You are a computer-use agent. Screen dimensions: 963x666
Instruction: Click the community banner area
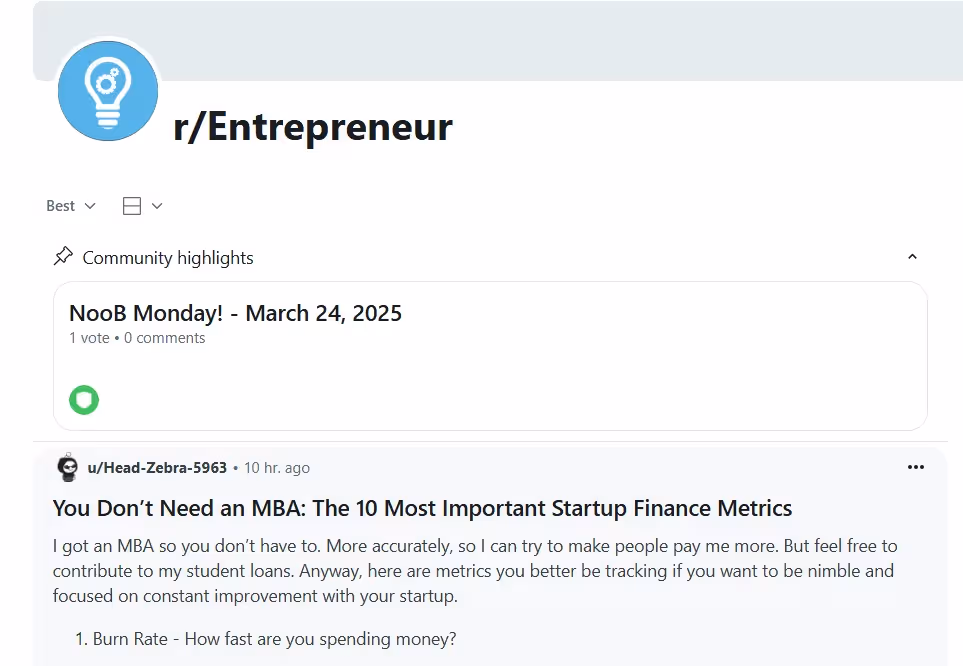pyautogui.click(x=560, y=40)
